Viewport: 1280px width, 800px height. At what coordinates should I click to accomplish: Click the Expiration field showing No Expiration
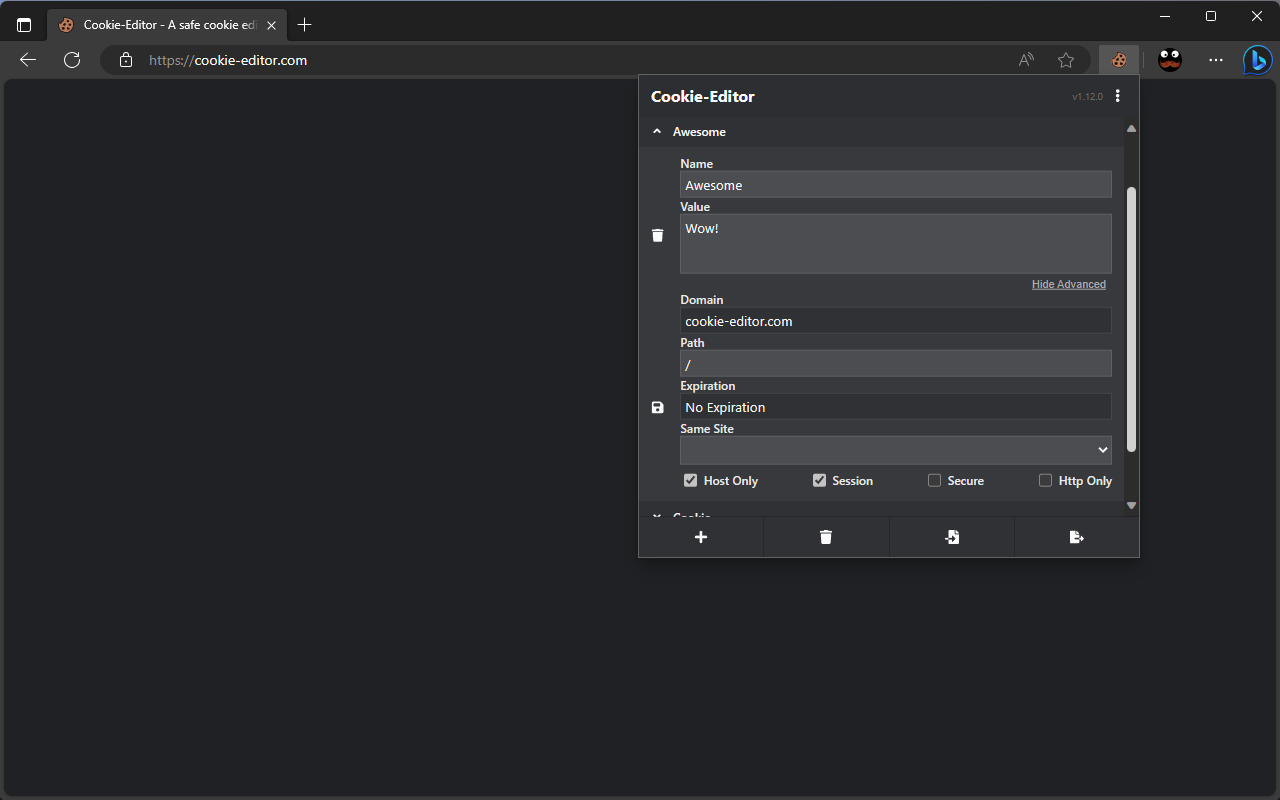896,407
